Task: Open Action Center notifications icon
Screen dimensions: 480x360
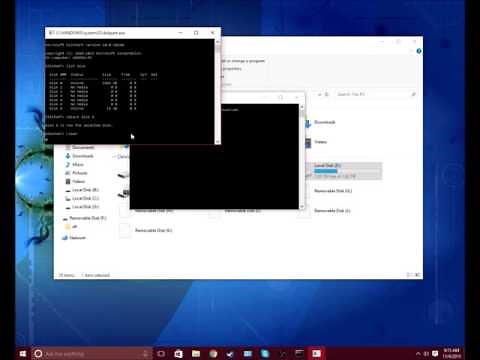Action: 435,354
